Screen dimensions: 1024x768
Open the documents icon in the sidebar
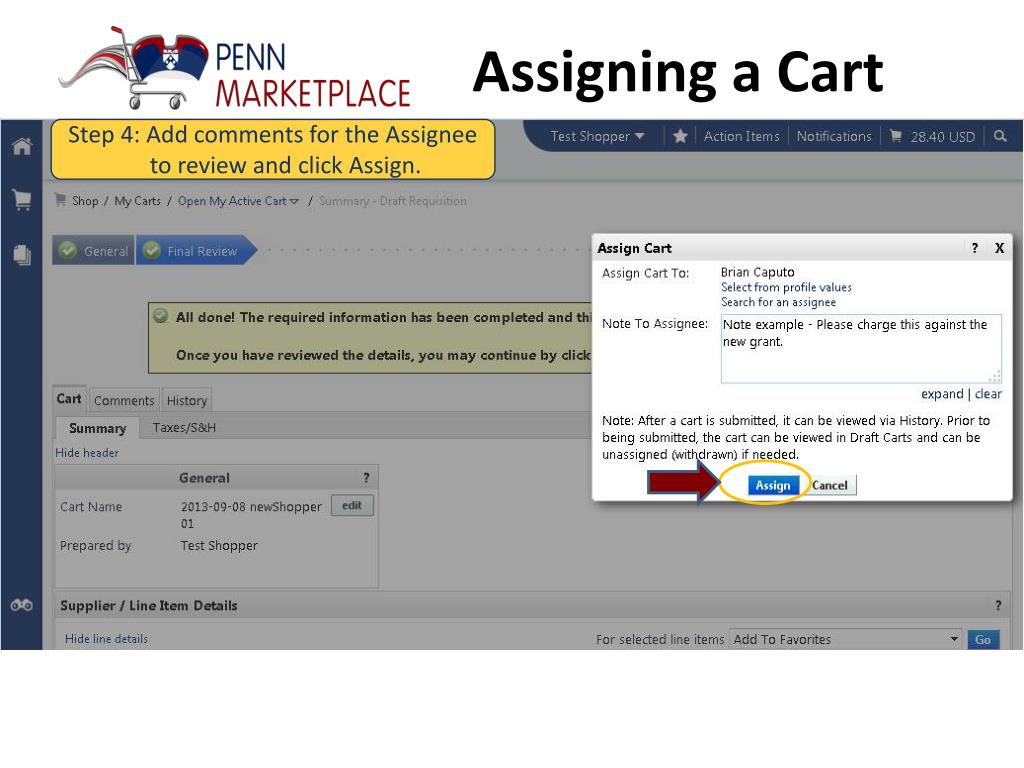click(22, 255)
